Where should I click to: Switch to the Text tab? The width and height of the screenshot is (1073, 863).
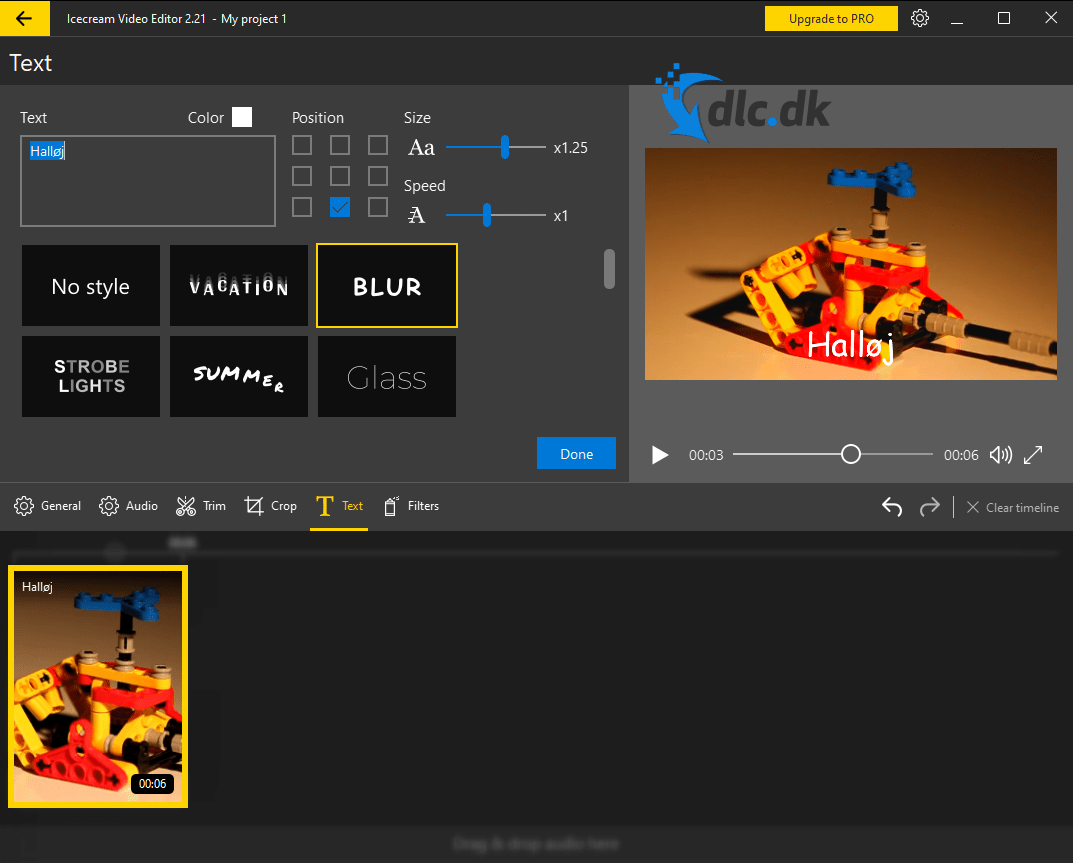tap(339, 506)
